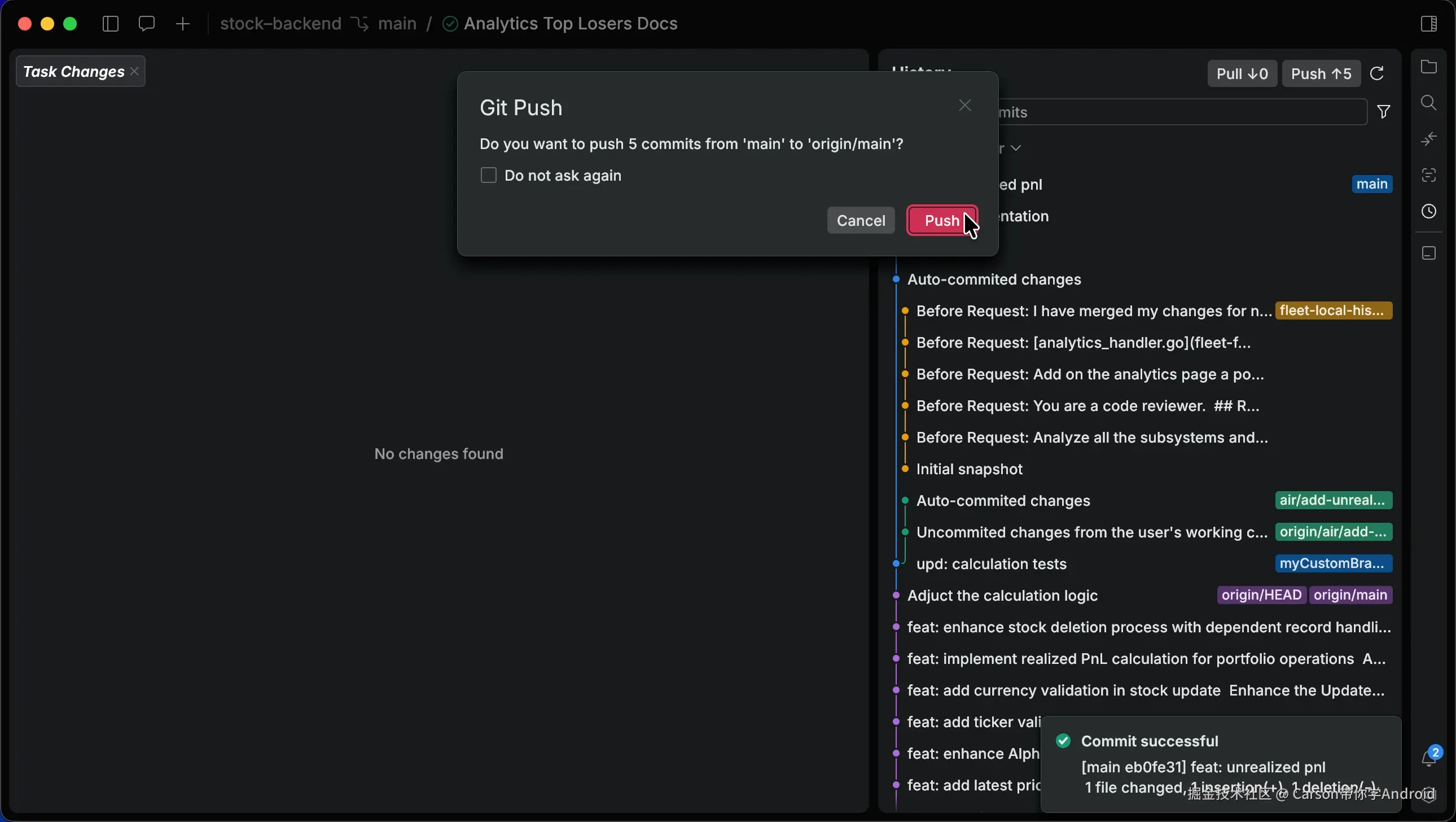Toggle the right panel layout icon
Viewport: 1456px width, 822px height.
click(1428, 24)
